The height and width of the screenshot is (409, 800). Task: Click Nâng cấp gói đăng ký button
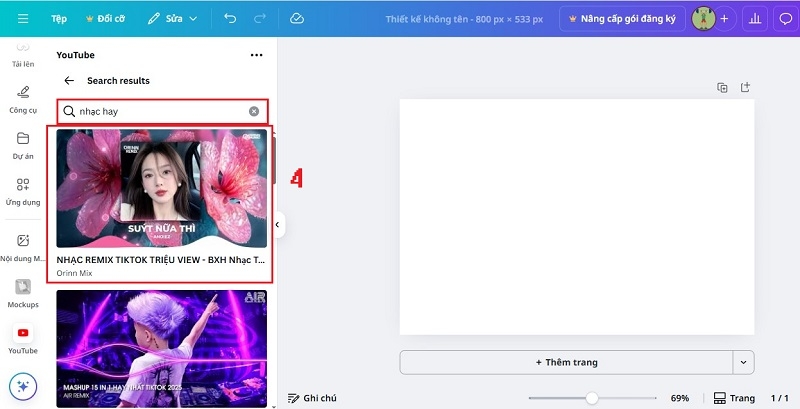click(622, 19)
